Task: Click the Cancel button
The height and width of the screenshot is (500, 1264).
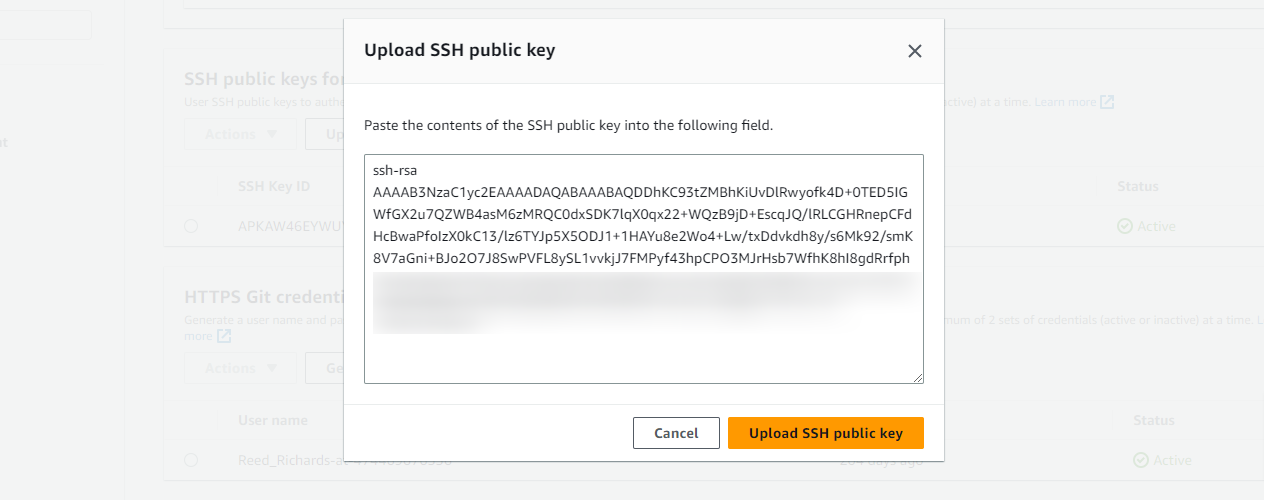Action: point(676,433)
